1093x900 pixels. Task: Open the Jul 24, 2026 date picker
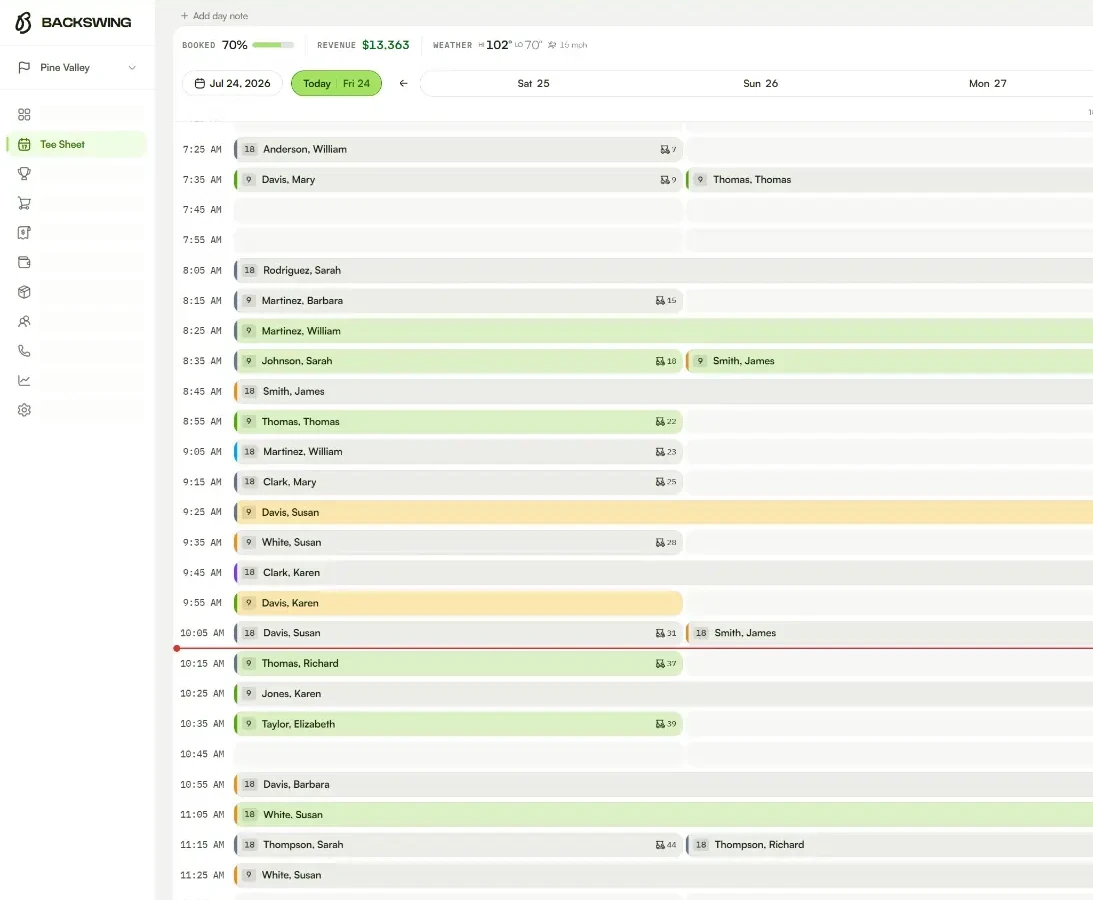(x=232, y=83)
